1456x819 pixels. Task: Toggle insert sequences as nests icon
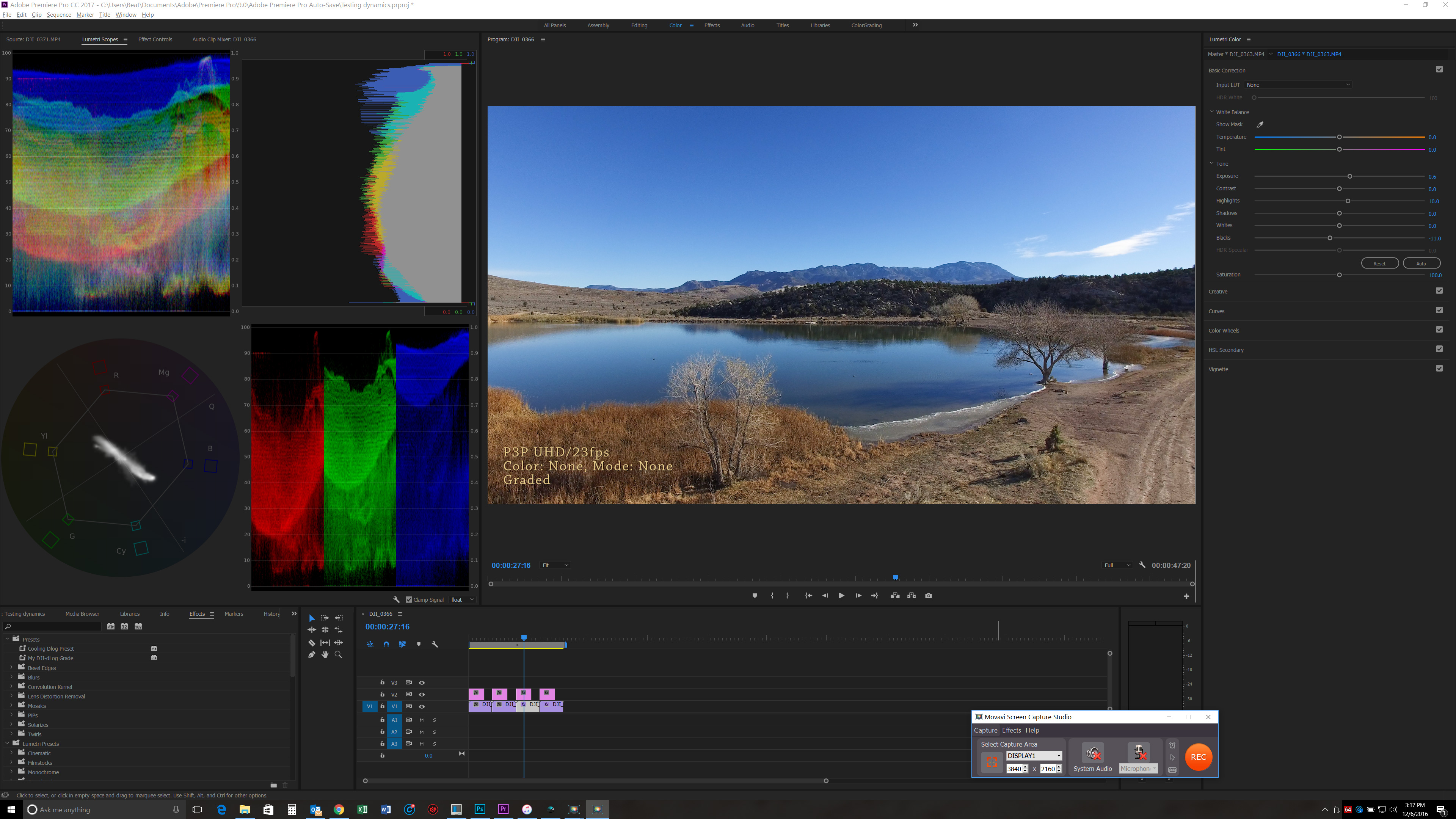tap(370, 644)
